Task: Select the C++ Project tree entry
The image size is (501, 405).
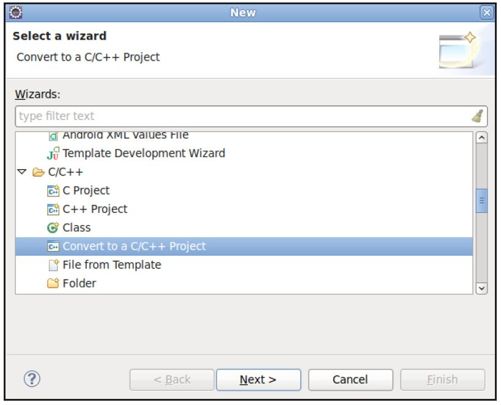Action: pyautogui.click(x=95, y=209)
